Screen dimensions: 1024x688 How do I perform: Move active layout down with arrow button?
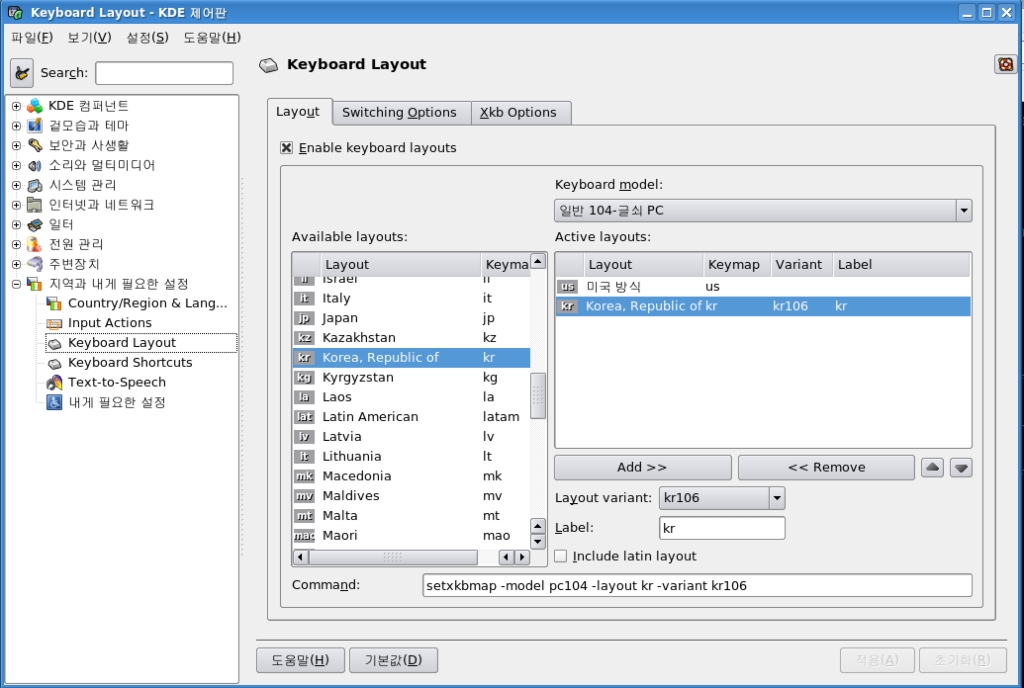tap(961, 467)
